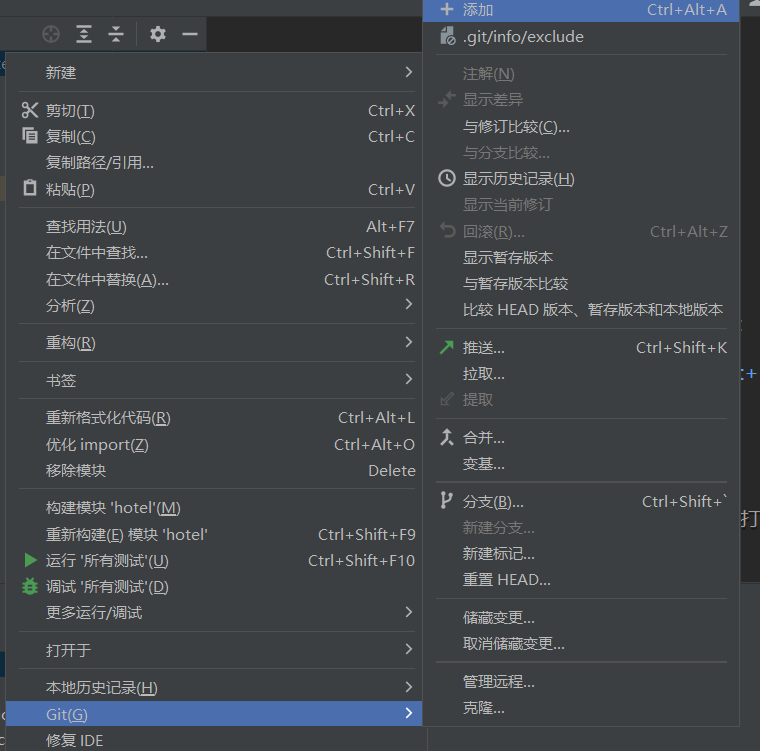Choose 重置 HEAD... menu item
Viewport: 760px width, 751px height.
point(581,579)
